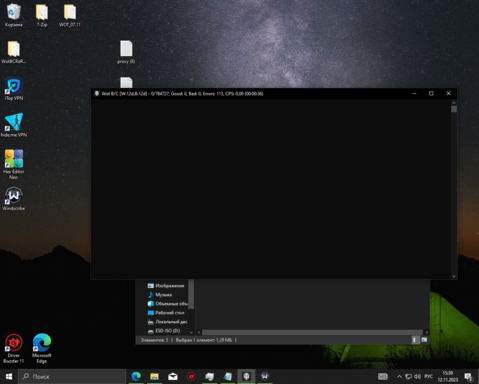Open Локальный диск in Explorer navigation pane
The width and height of the screenshot is (479, 384).
(167, 322)
